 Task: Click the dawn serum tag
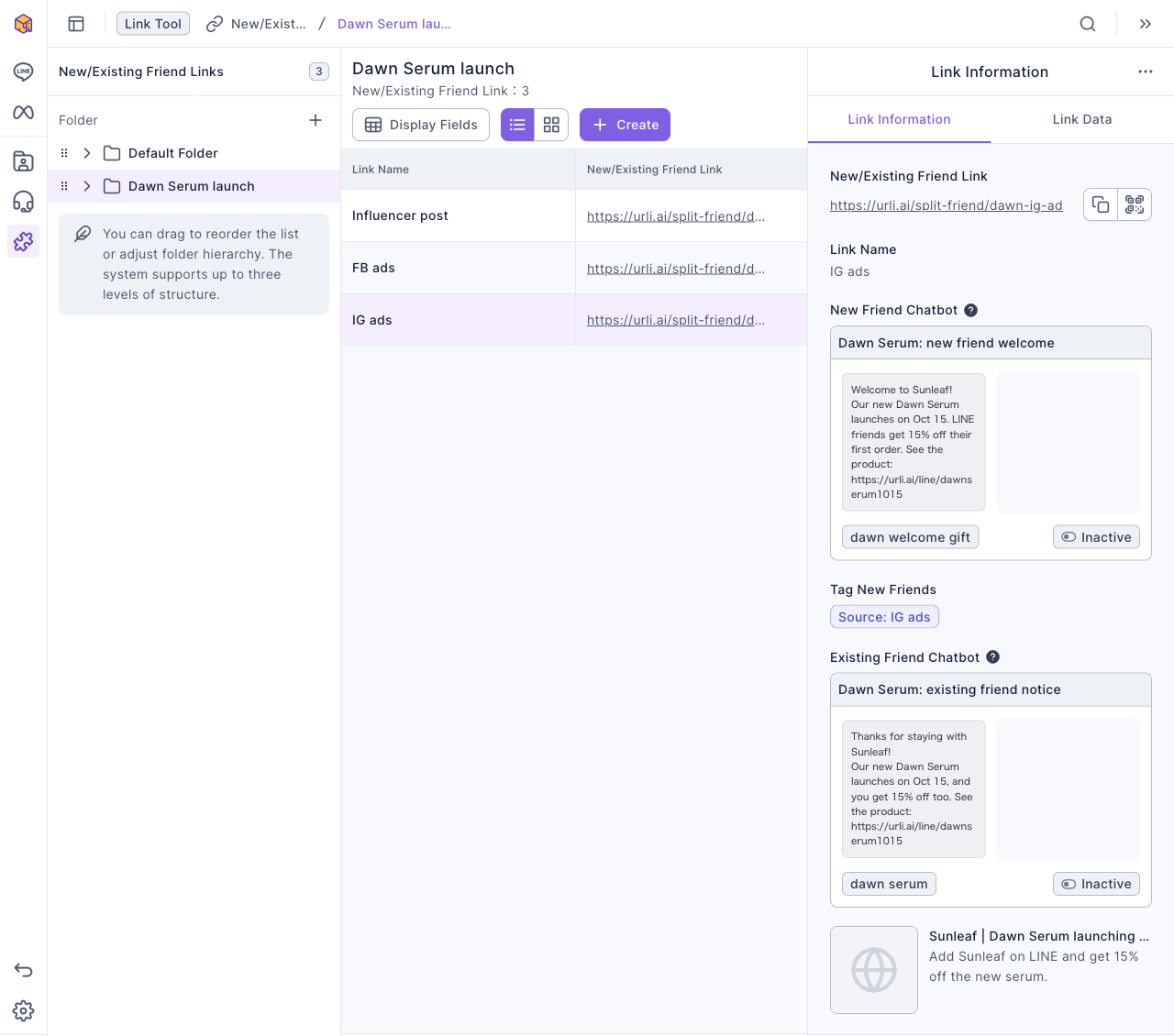click(x=889, y=884)
